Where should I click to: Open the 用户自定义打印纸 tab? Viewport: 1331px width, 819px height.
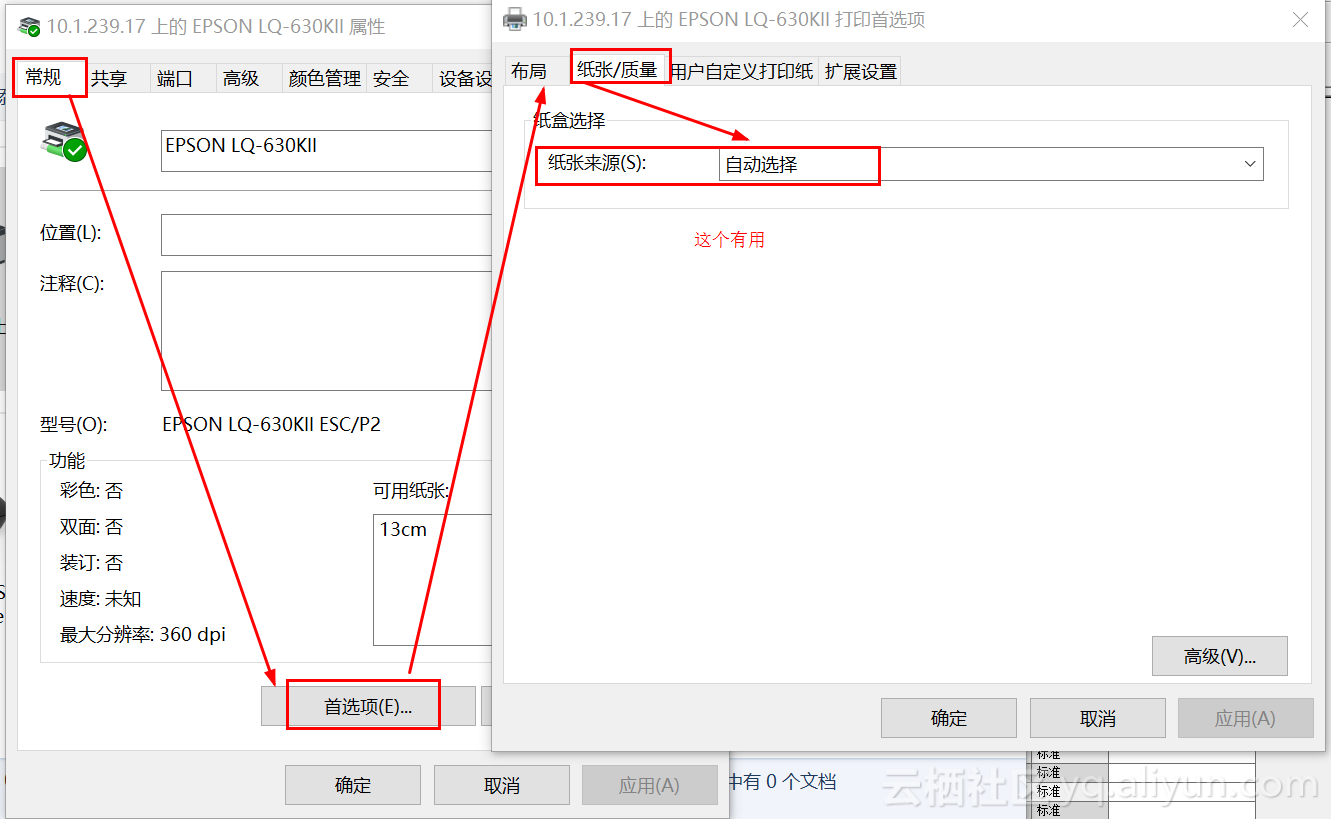[x=741, y=72]
